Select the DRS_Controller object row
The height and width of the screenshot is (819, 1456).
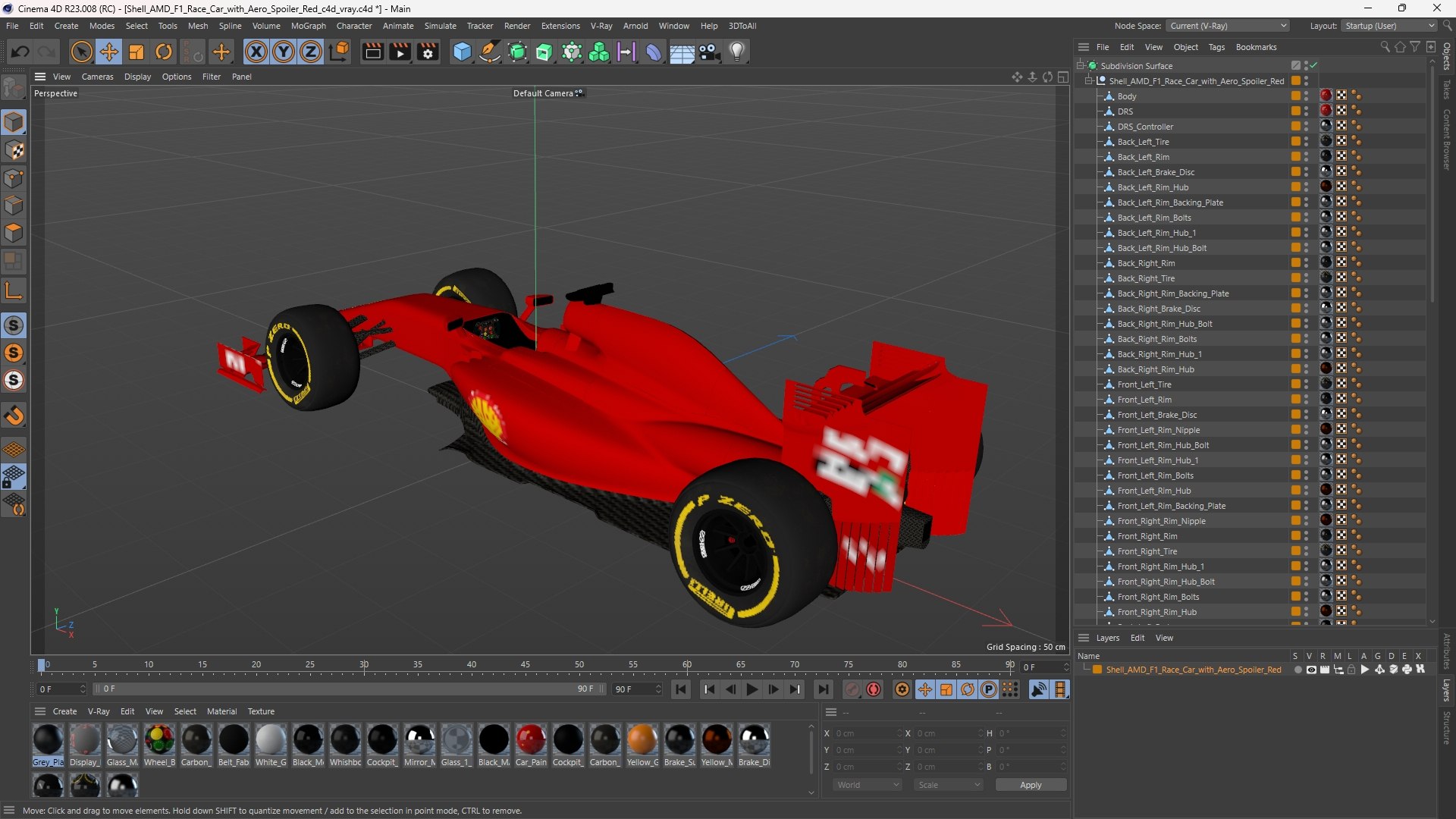pos(1145,127)
